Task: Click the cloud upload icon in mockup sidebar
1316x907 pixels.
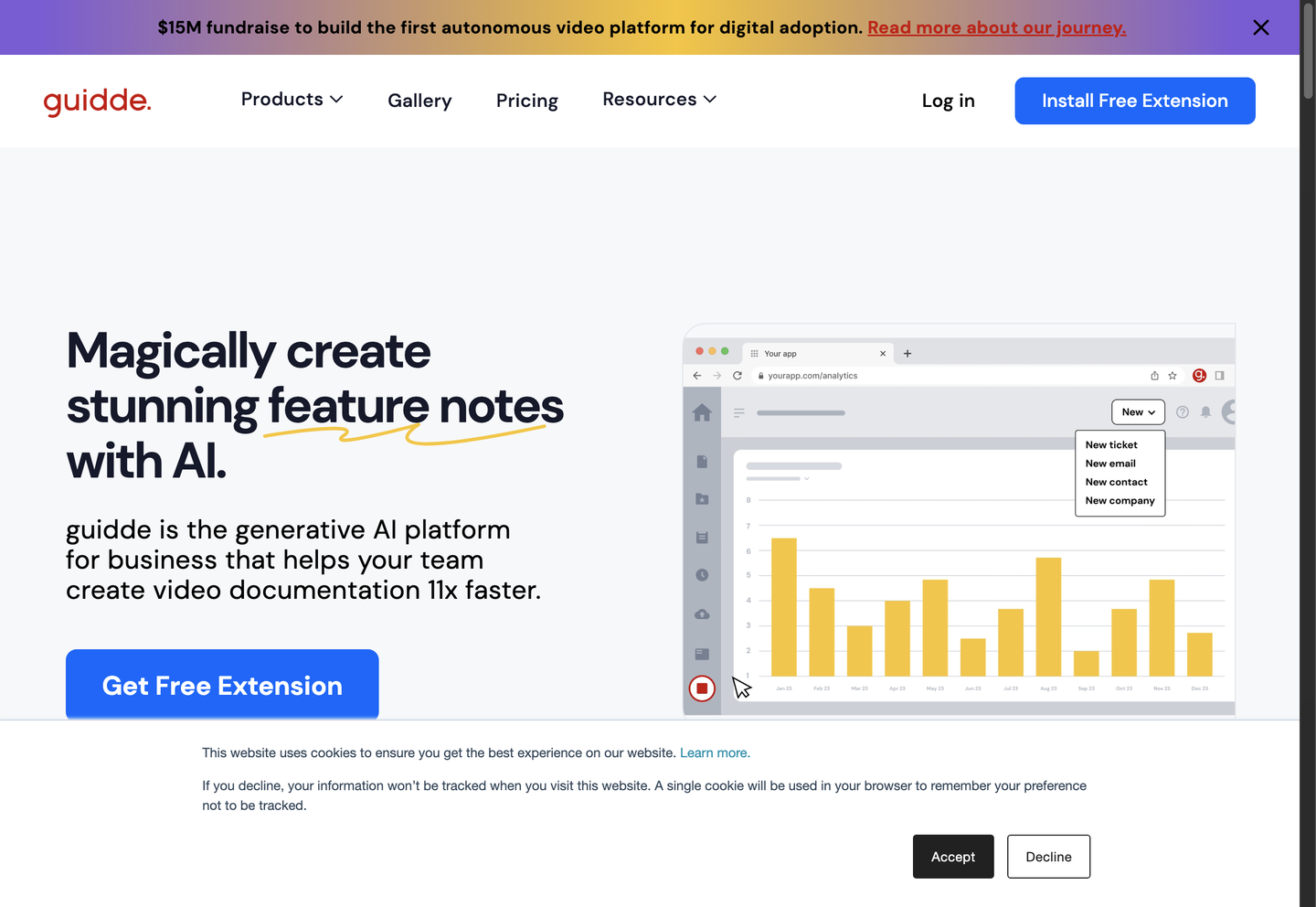Action: pyautogui.click(x=702, y=614)
